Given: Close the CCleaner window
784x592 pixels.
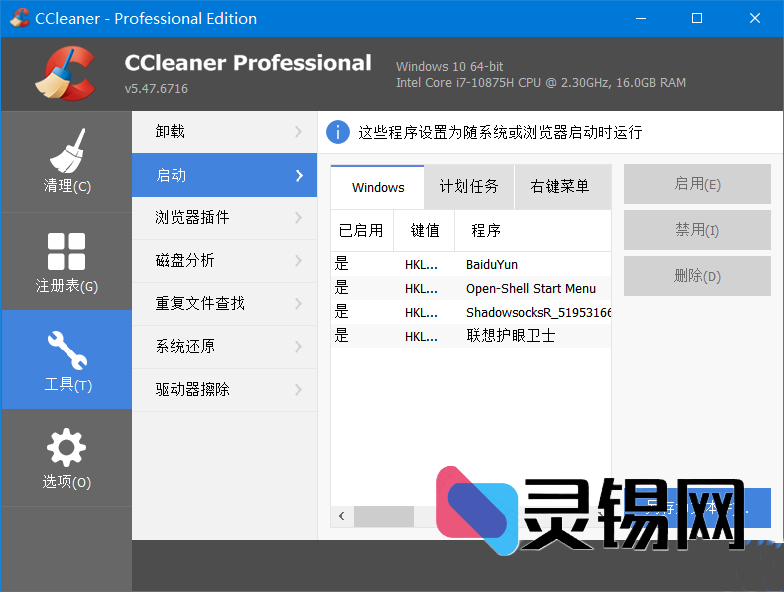Looking at the screenshot, I should pos(754,18).
